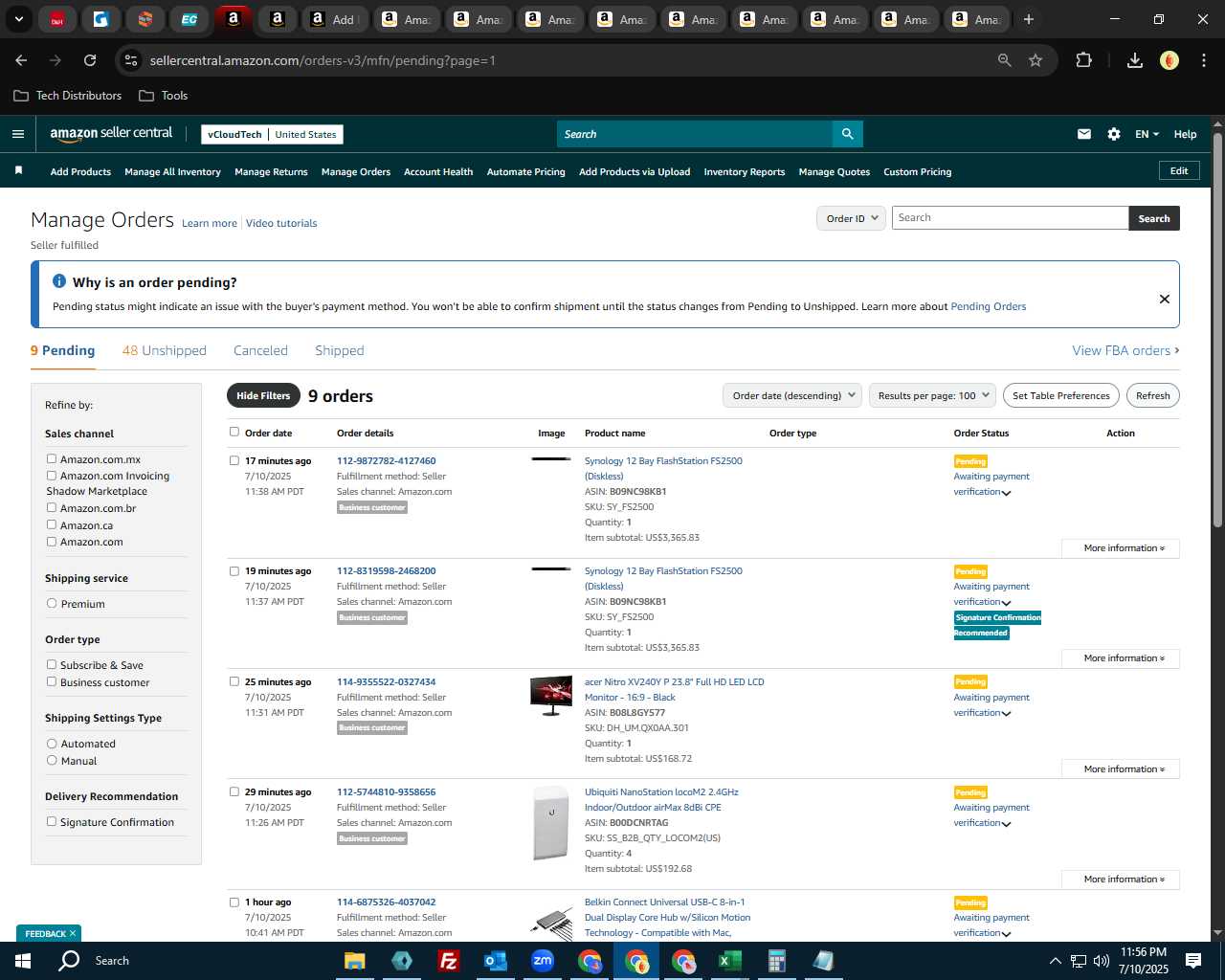Image resolution: width=1225 pixels, height=980 pixels.
Task: Open Excel from the taskbar
Action: pyautogui.click(x=729, y=961)
